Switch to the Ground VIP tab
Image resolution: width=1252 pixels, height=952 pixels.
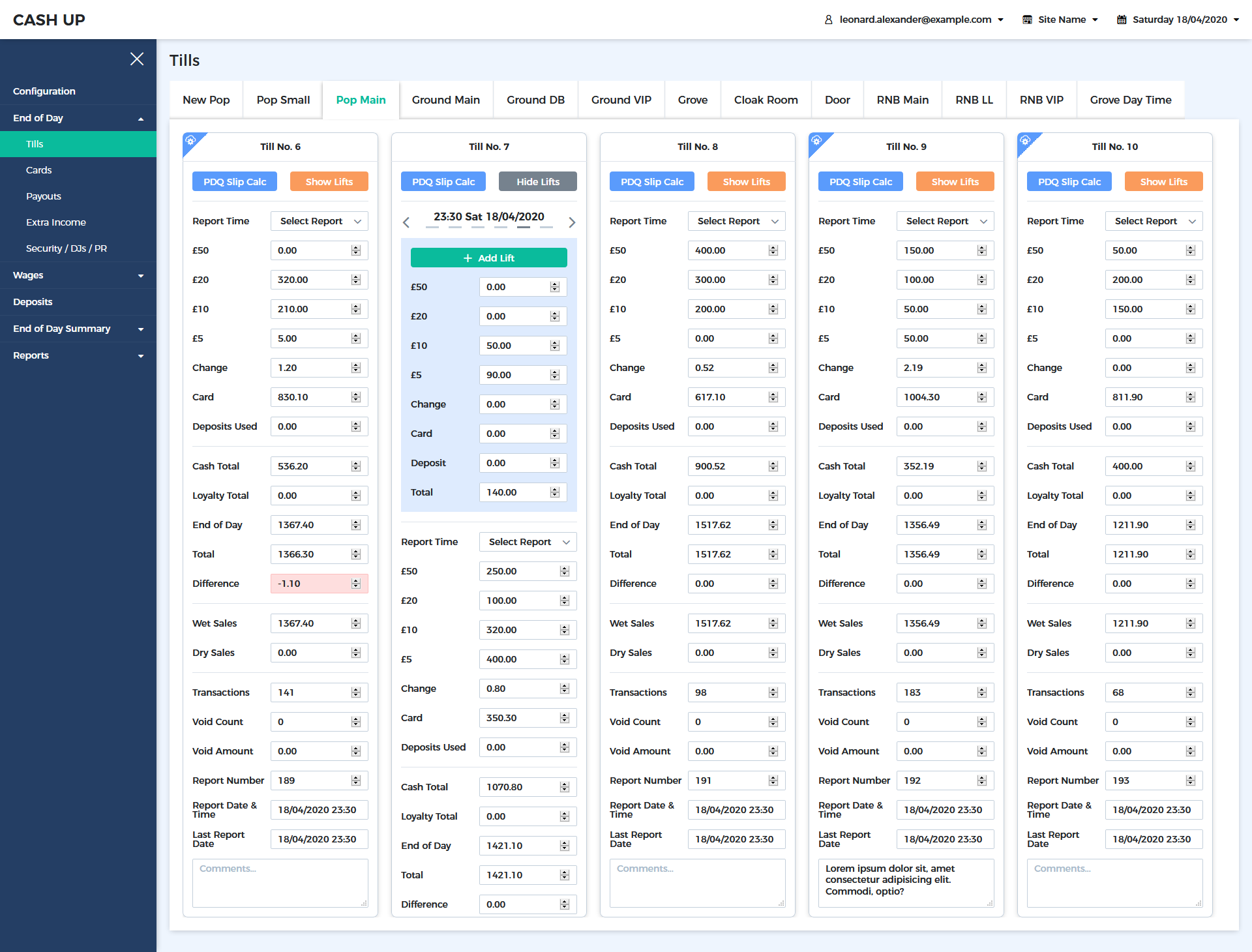[621, 100]
